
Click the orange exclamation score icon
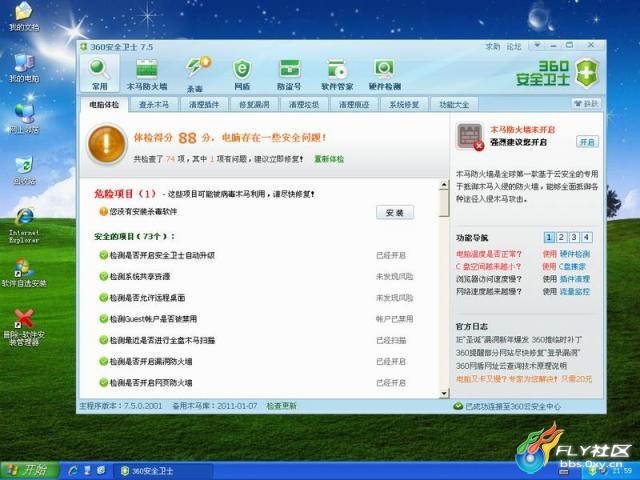[106, 144]
